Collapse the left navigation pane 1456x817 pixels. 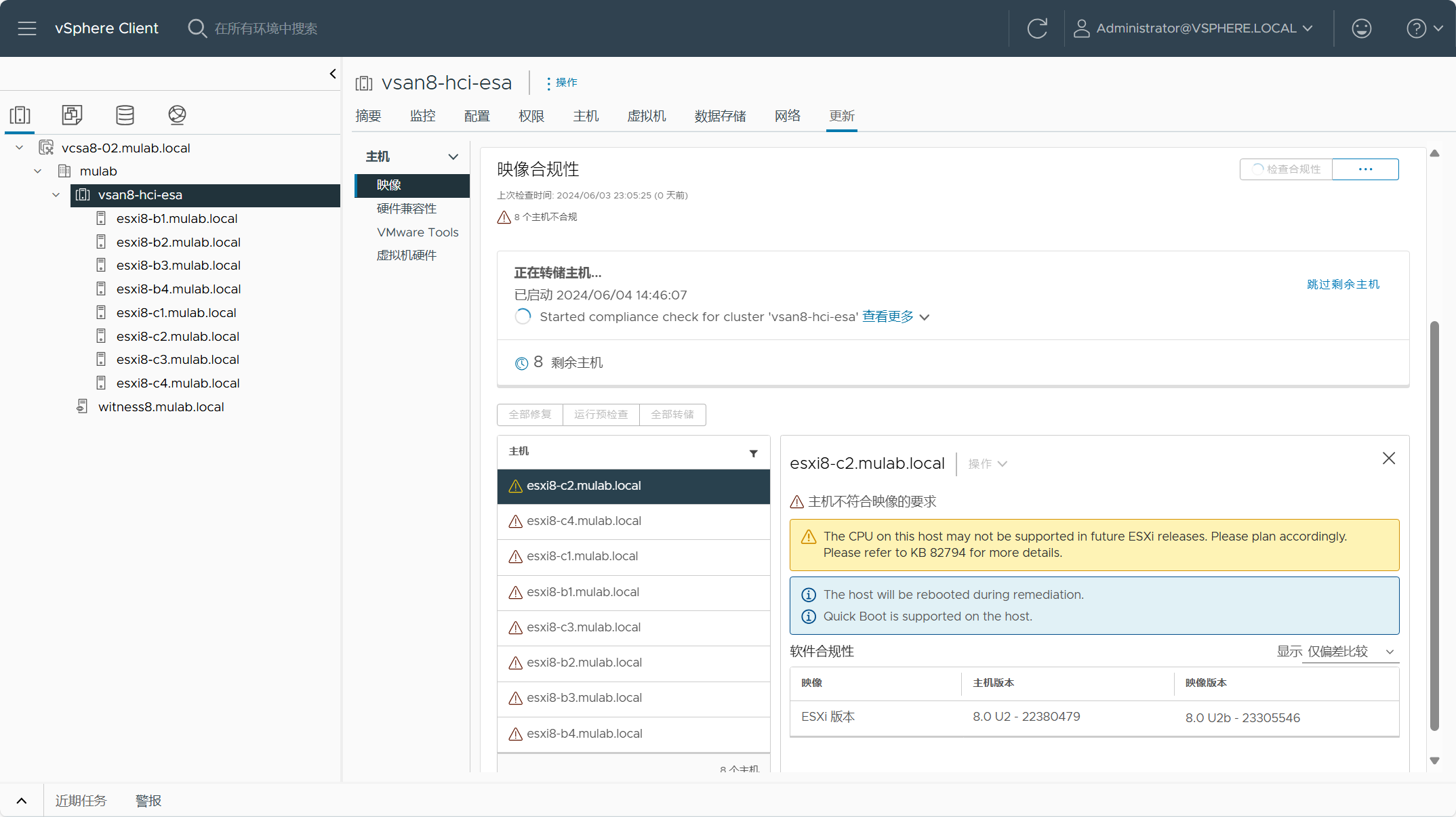[x=333, y=74]
